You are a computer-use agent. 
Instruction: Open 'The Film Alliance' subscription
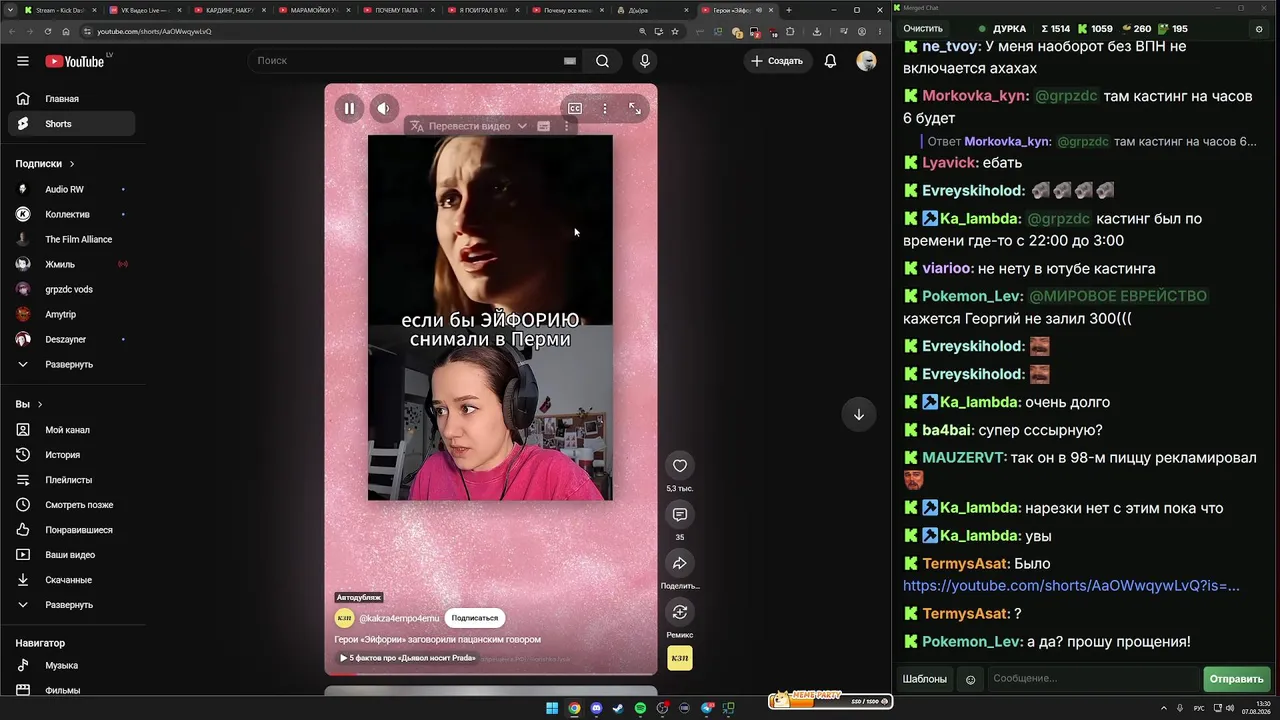point(70,239)
